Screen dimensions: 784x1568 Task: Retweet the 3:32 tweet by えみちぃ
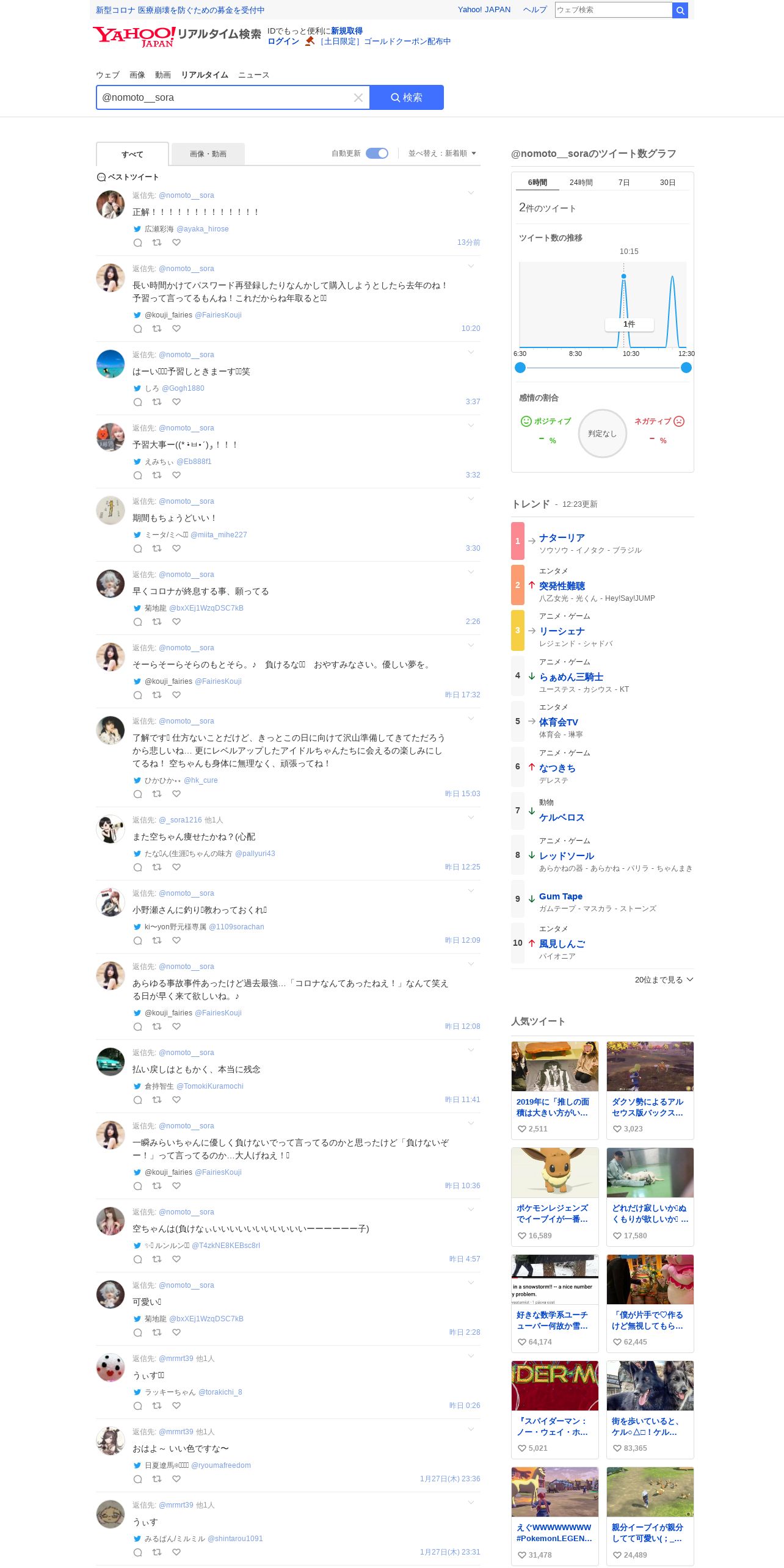157,475
